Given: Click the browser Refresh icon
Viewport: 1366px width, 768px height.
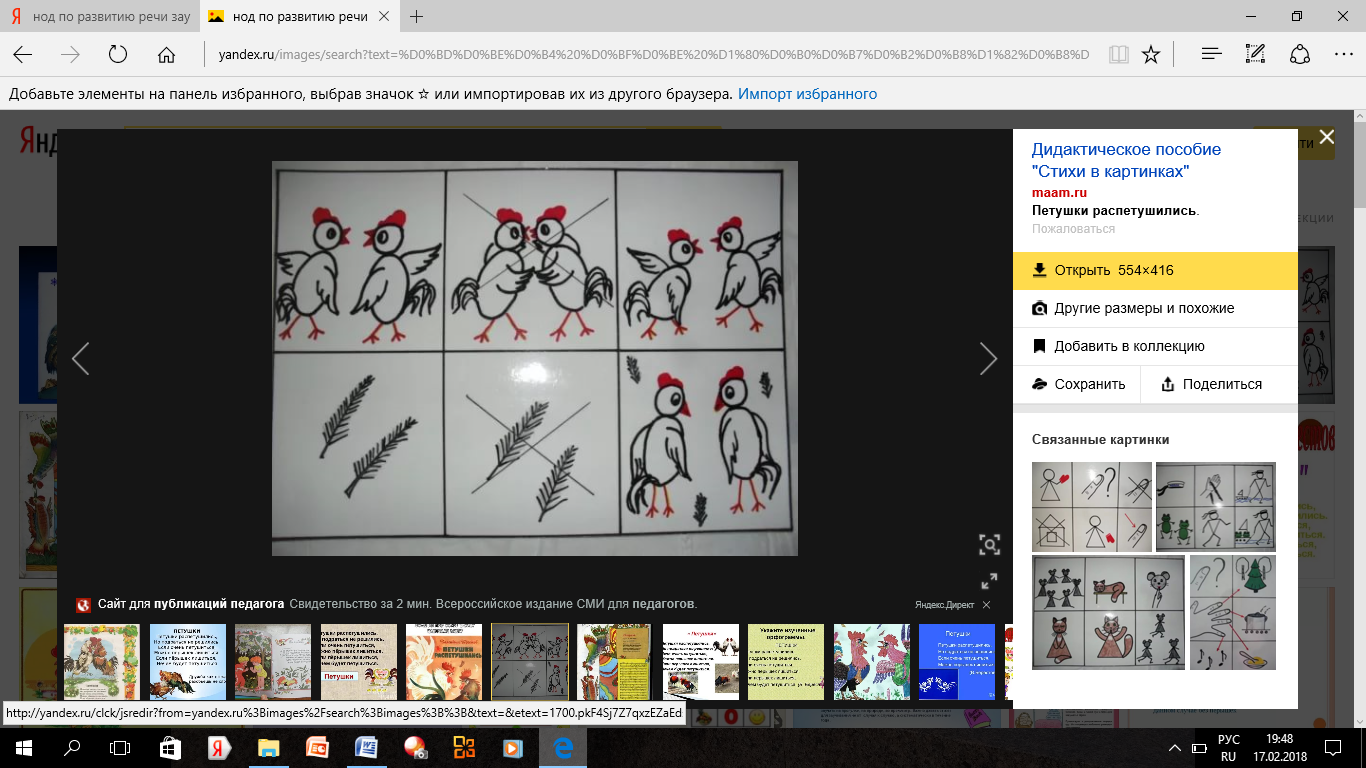Looking at the screenshot, I should click(118, 54).
